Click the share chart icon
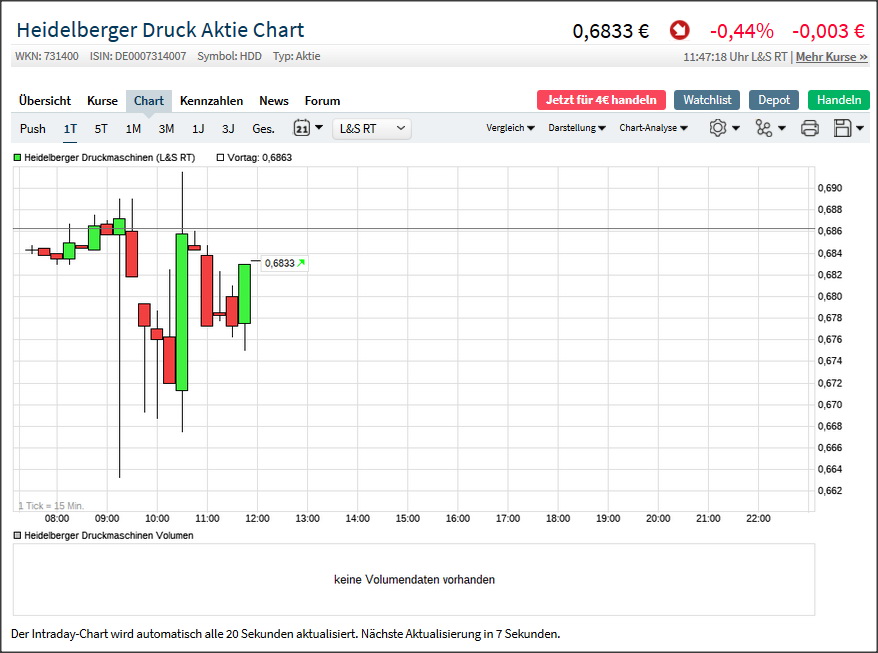This screenshot has width=878, height=653. (x=764, y=128)
